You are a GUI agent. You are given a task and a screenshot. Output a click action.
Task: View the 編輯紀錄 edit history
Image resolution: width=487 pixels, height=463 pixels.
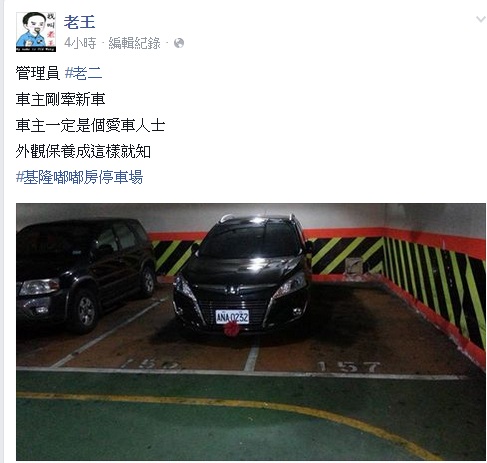[x=134, y=43]
